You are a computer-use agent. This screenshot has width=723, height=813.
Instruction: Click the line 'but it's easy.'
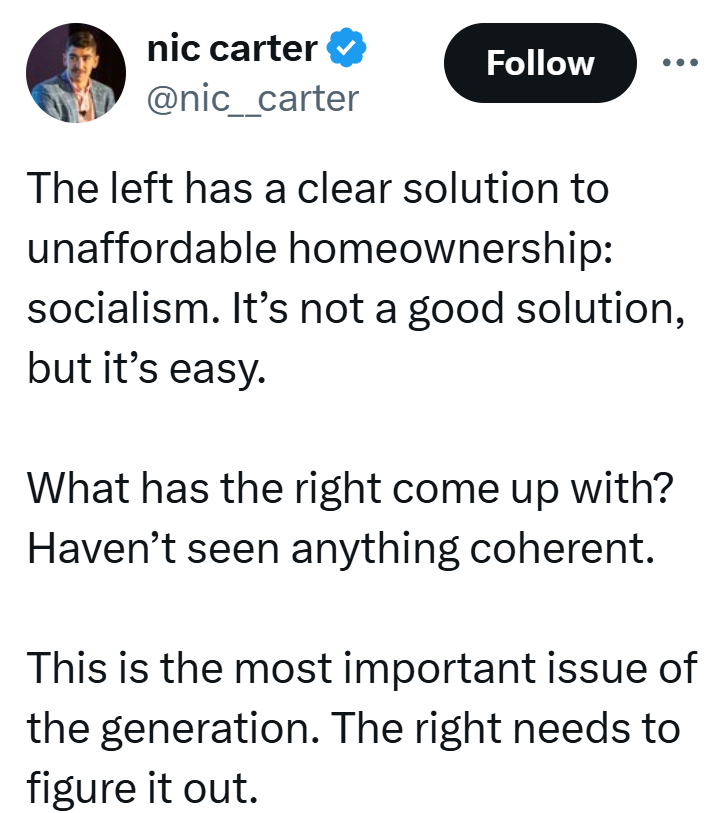pos(147,369)
